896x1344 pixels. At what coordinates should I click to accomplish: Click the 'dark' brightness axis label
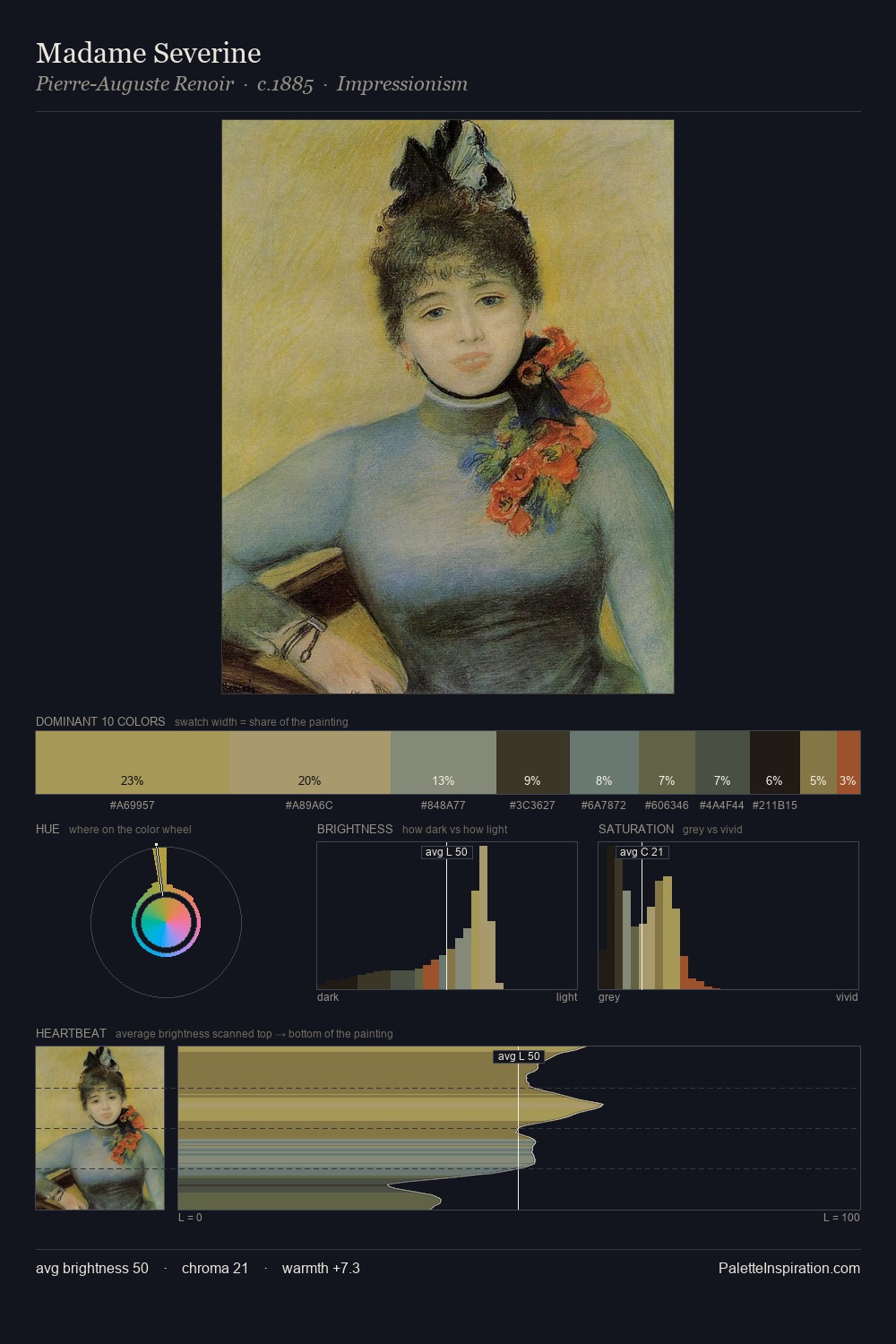pyautogui.click(x=328, y=997)
